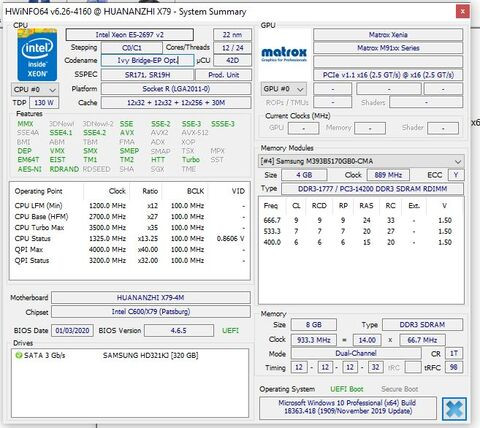Click the 4.6.5 BIOS version field
This screenshot has width=480, height=428.
click(179, 331)
